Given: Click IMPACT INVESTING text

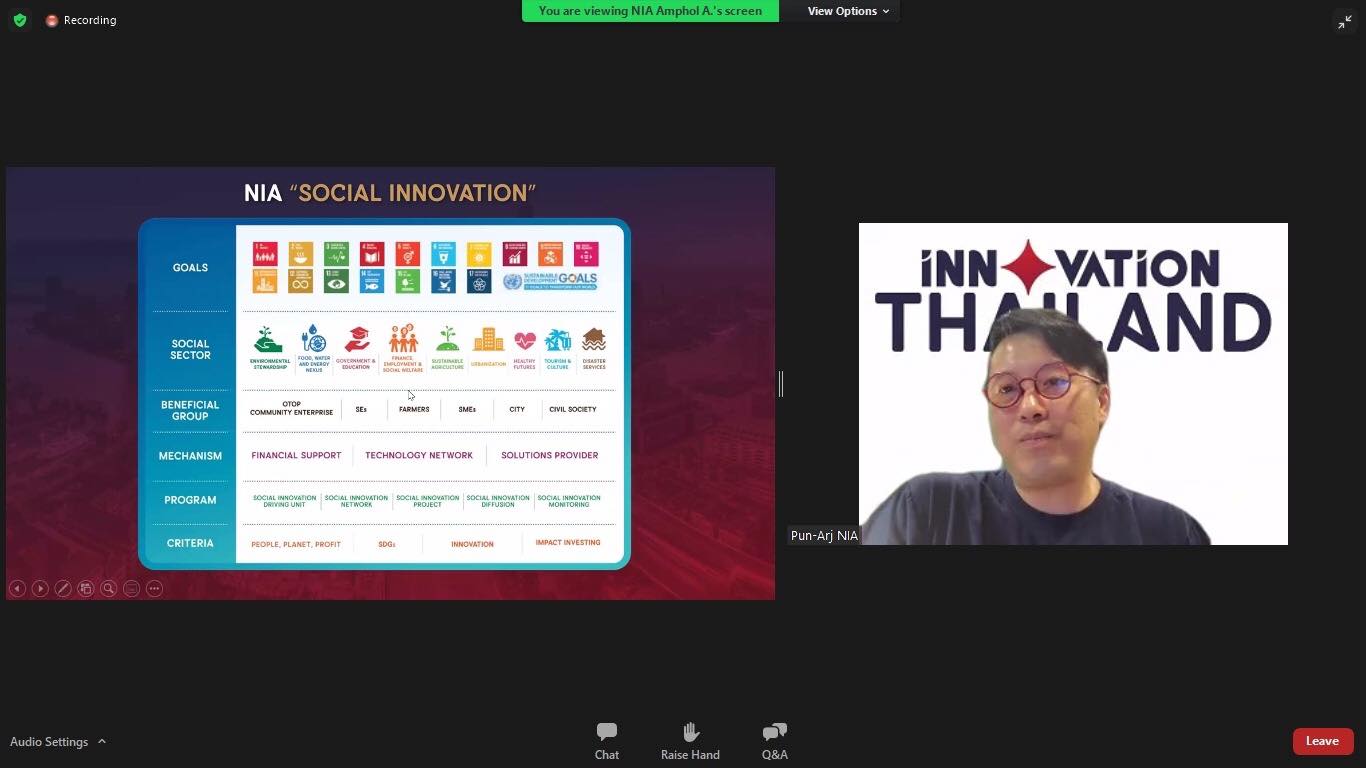Looking at the screenshot, I should pos(568,543).
